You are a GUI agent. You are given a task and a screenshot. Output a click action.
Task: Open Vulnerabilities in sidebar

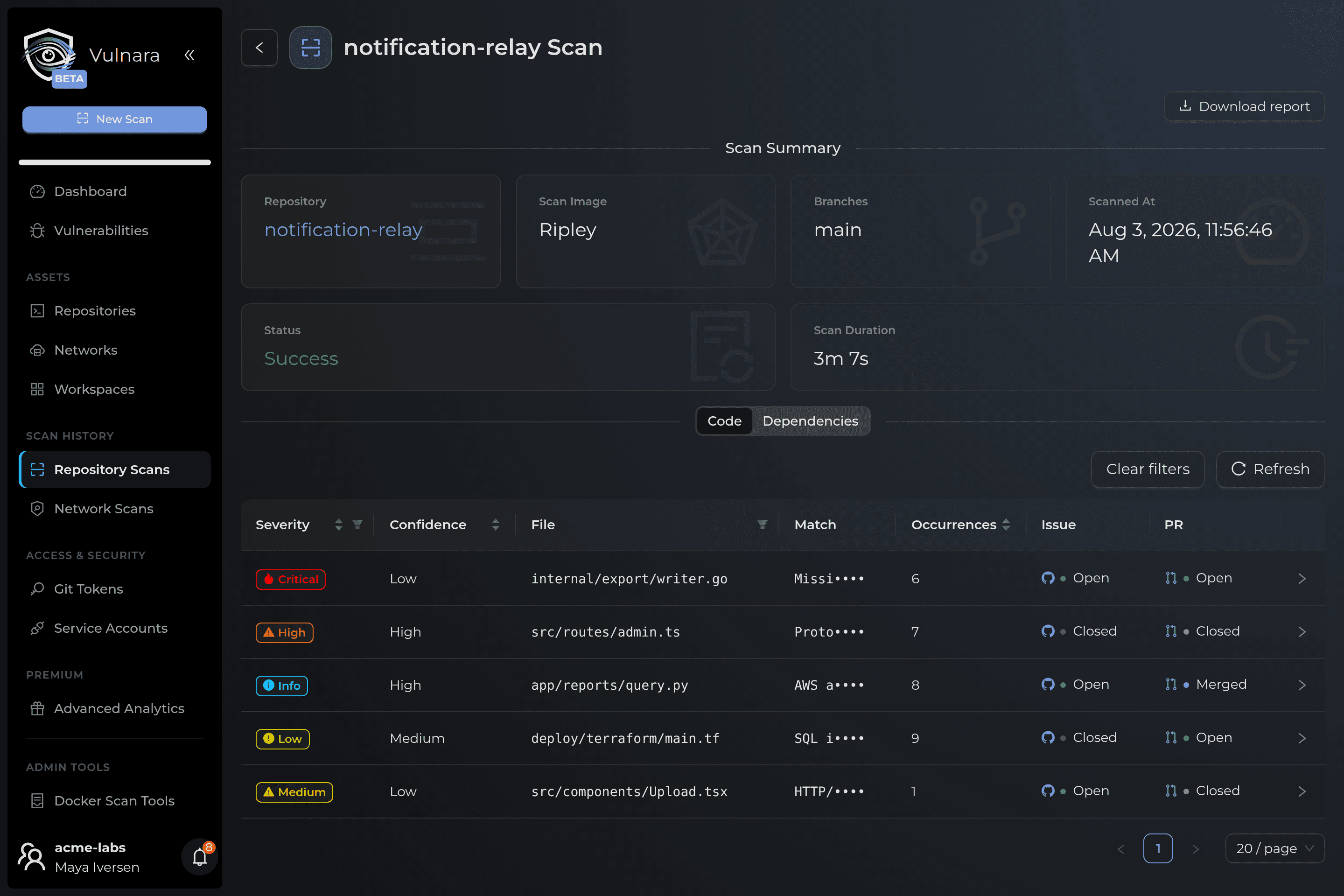pyautogui.click(x=114, y=231)
